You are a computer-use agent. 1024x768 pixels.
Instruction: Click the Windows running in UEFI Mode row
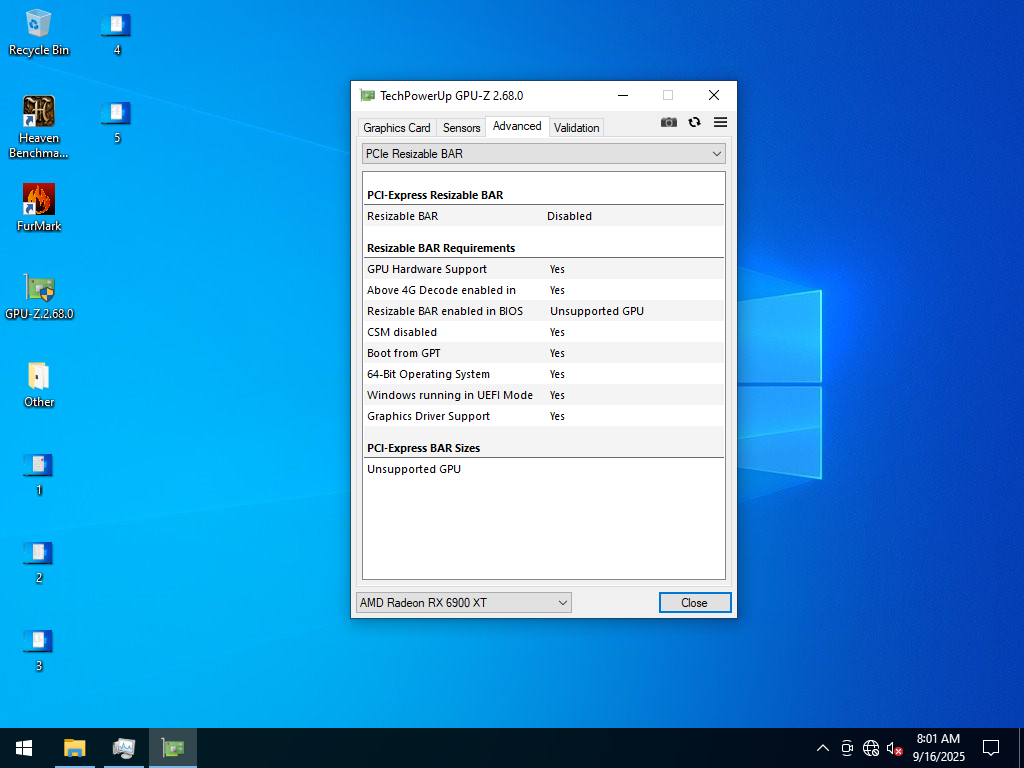(543, 395)
